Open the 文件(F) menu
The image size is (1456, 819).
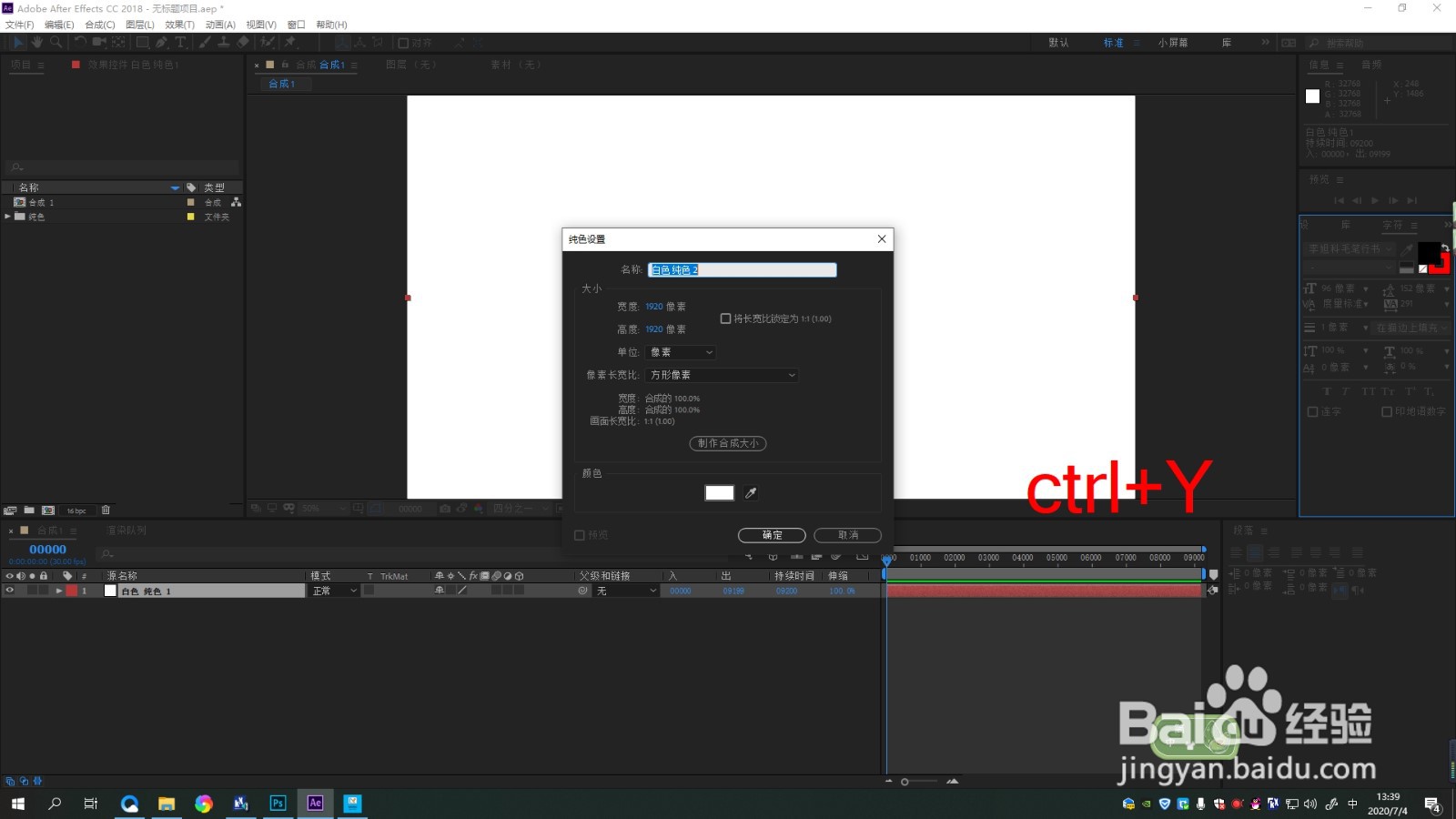19,25
